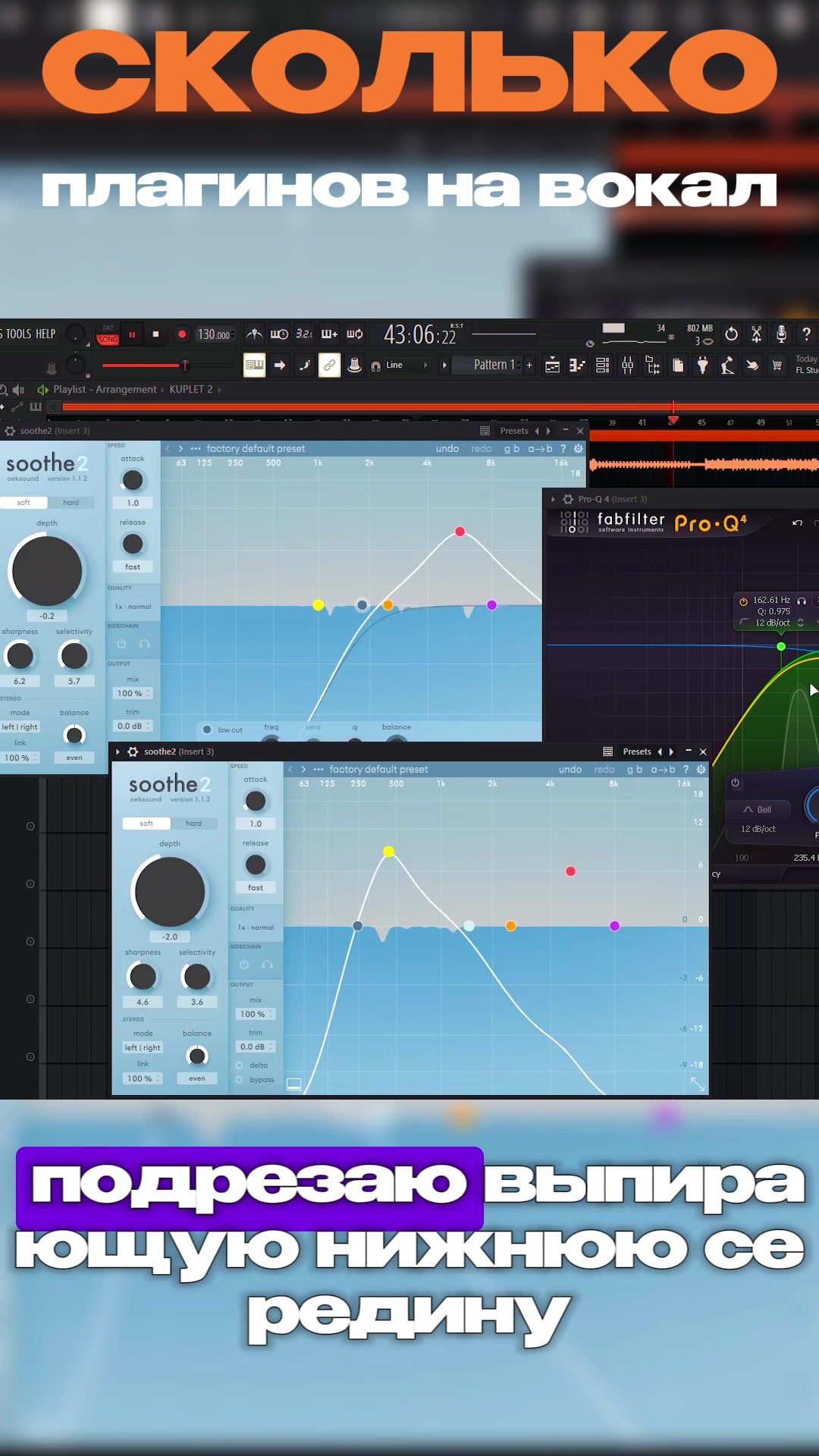The width and height of the screenshot is (819, 1456).
Task: Click the question mark help icon in FL toolbar
Action: point(806,334)
